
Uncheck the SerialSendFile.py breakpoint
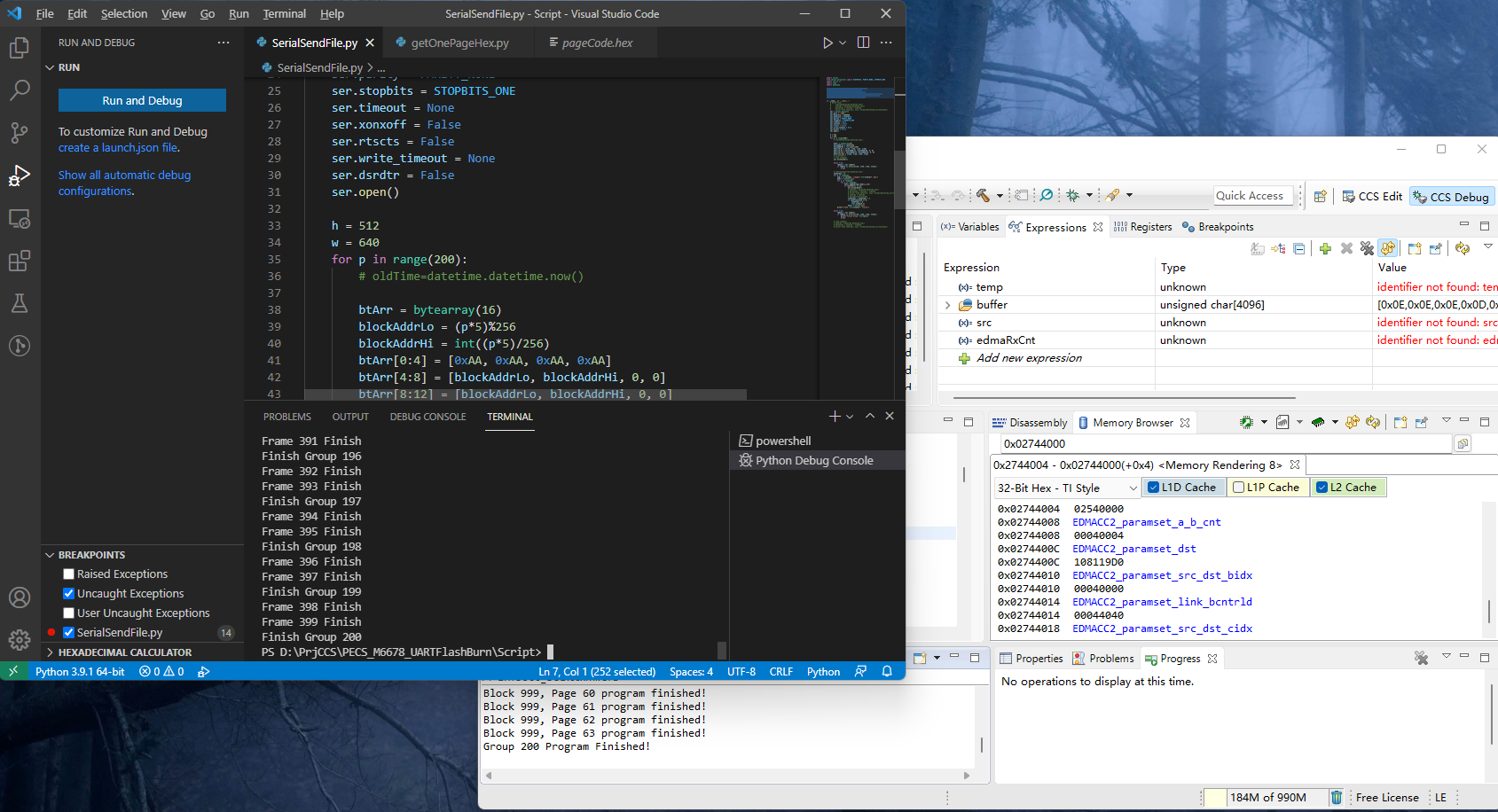tap(68, 633)
